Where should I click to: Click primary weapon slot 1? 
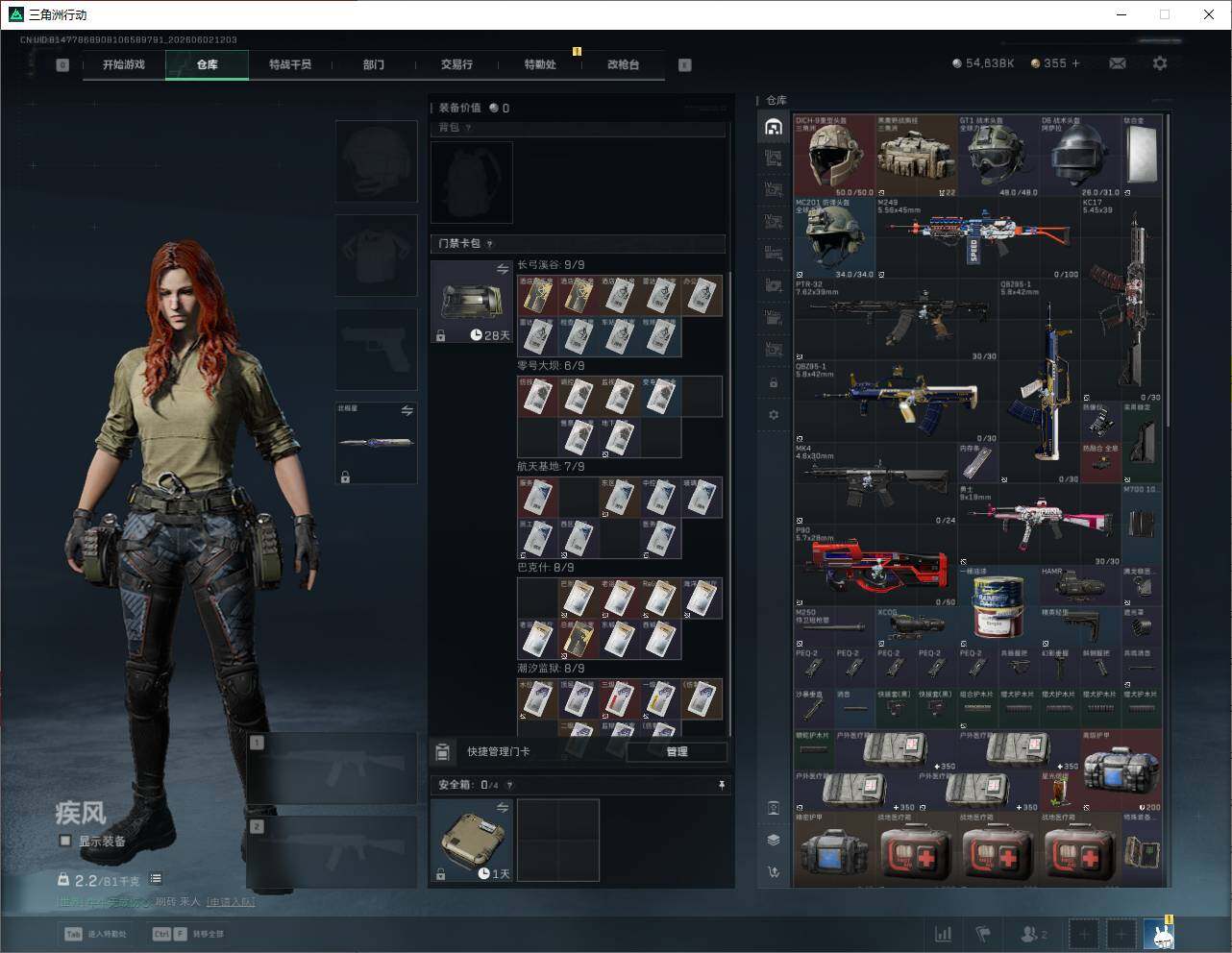point(332,767)
